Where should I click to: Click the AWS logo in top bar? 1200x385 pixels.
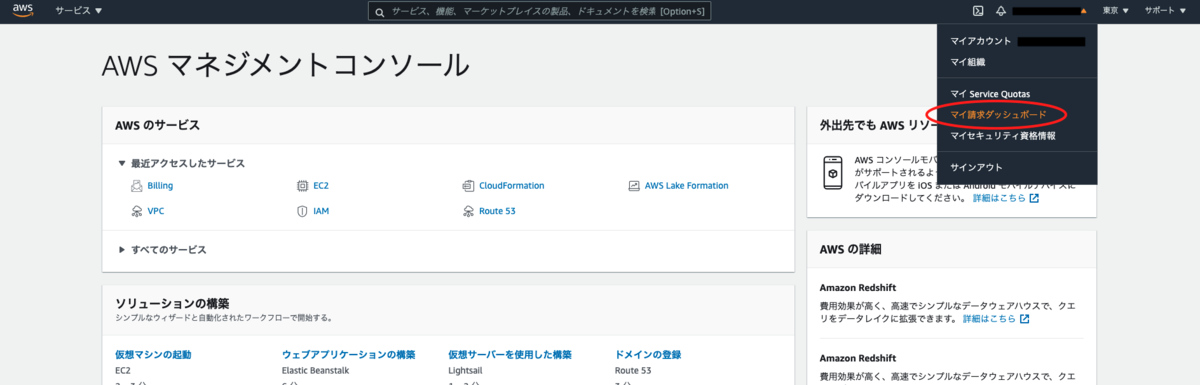coord(23,10)
